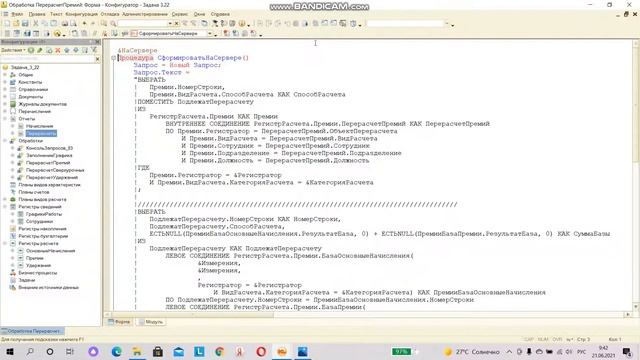Screen dimensions: 640x360
Task: Open the Окна menu
Action: pyautogui.click(x=199, y=14)
